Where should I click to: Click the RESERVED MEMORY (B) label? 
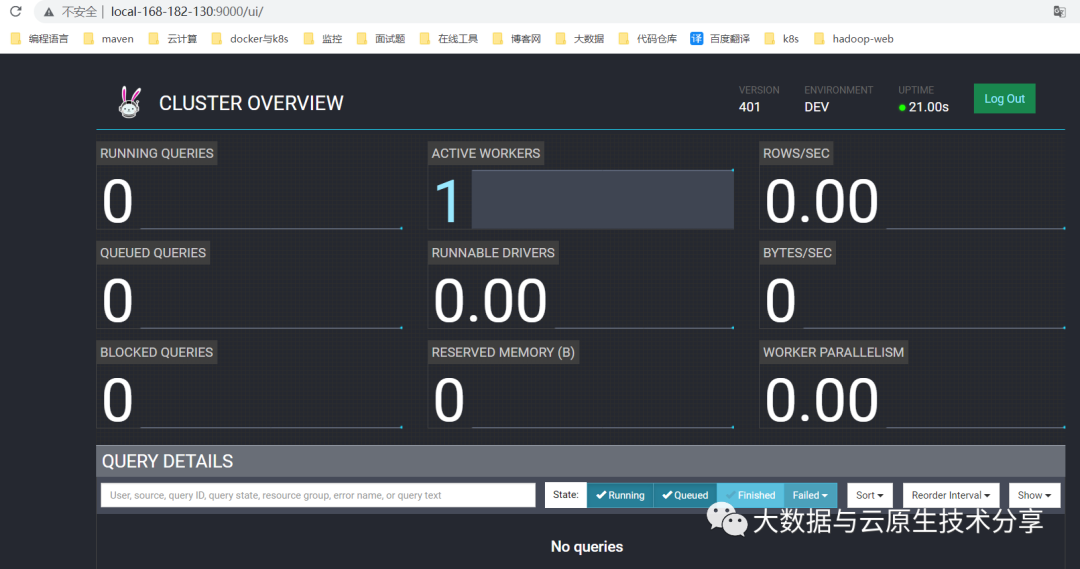pos(503,352)
